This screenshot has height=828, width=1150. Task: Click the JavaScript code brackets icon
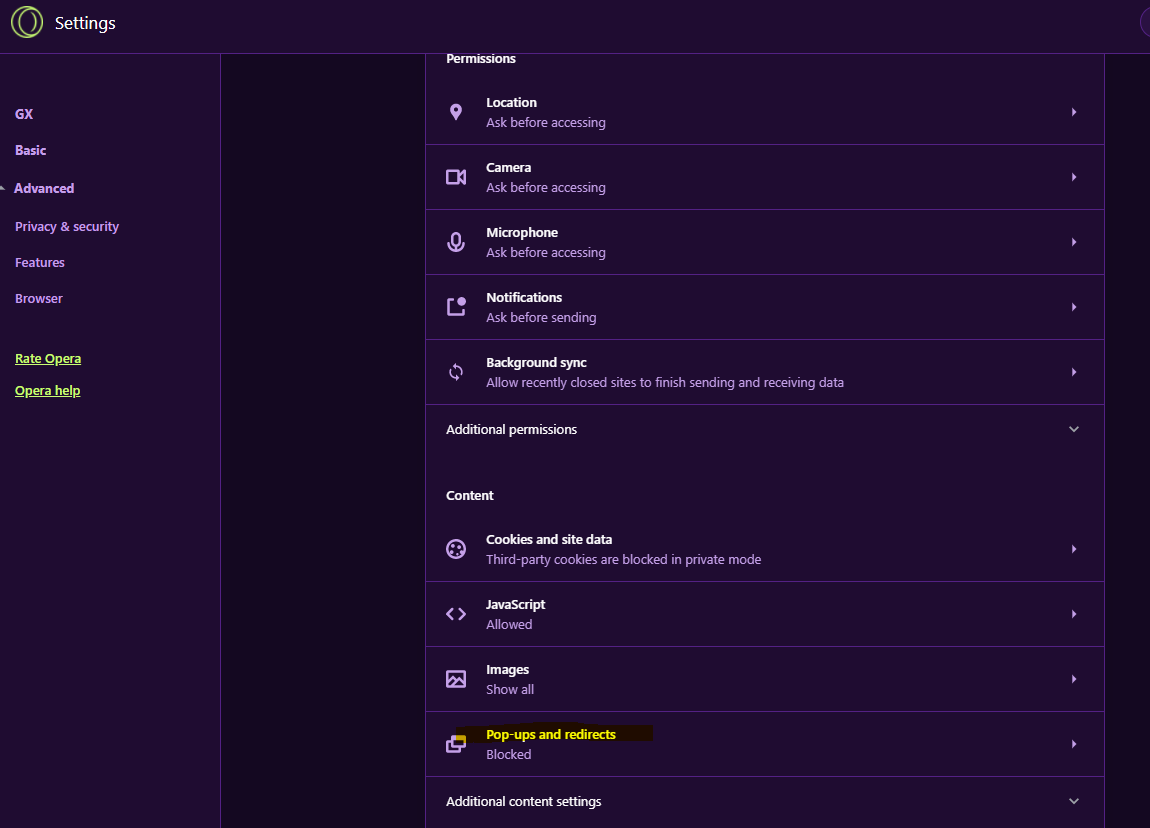(456, 614)
